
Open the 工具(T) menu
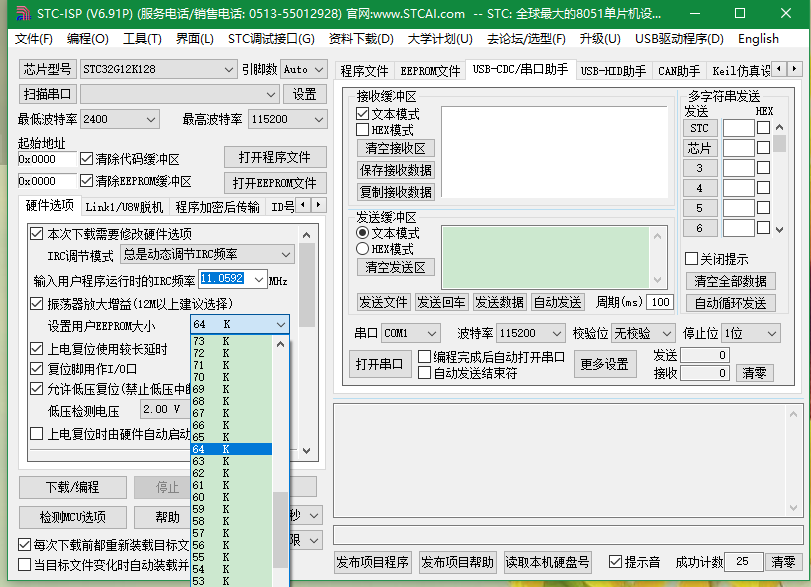click(x=142, y=39)
